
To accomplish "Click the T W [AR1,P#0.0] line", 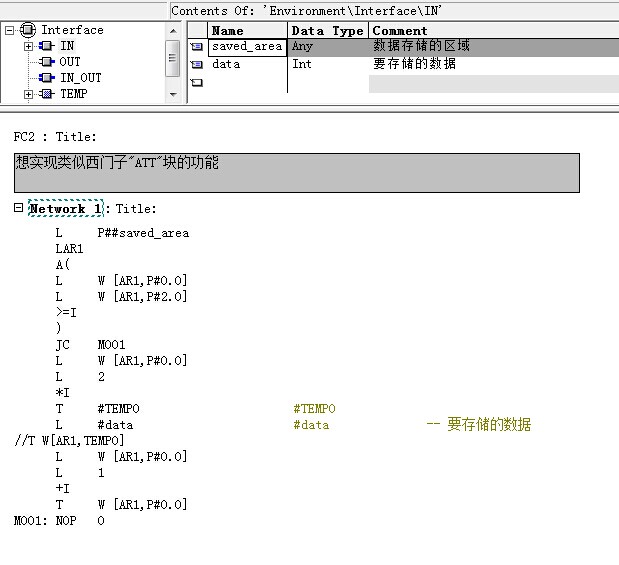I will [x=121, y=505].
